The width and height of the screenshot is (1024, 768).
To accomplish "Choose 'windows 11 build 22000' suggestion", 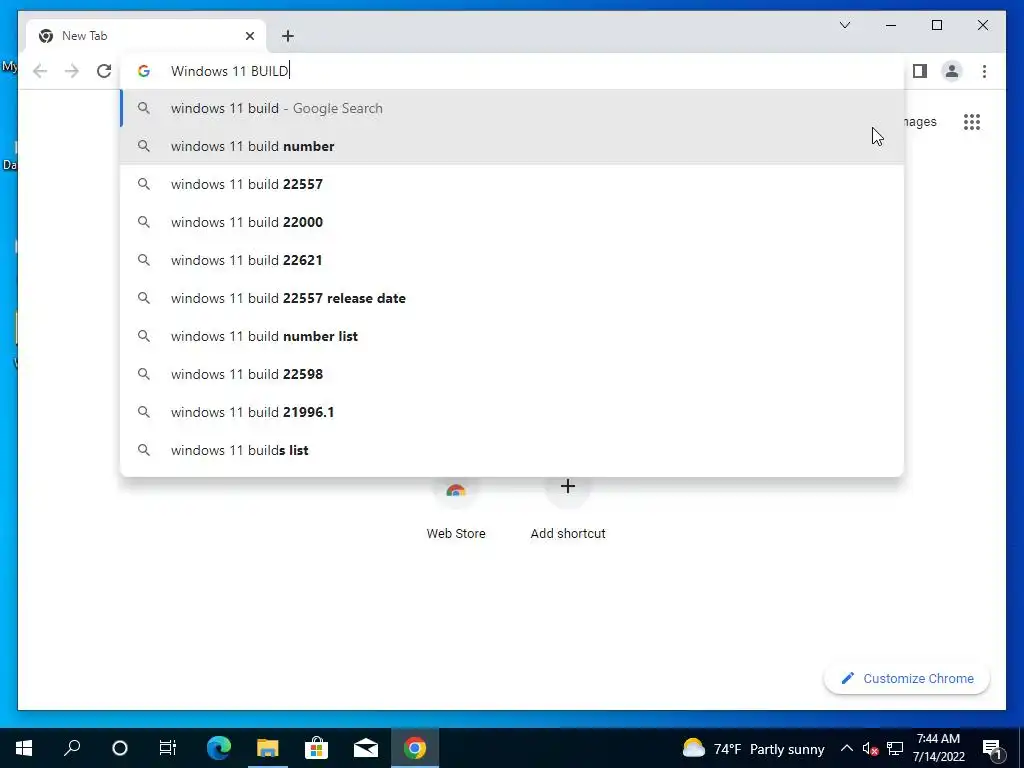I will [513, 222].
